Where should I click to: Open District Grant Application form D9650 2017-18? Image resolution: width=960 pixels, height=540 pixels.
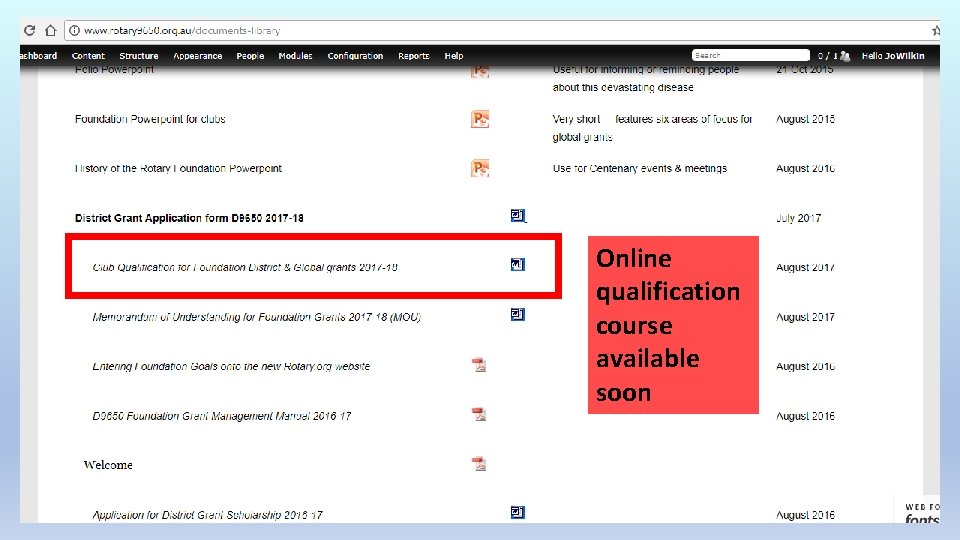pos(189,218)
